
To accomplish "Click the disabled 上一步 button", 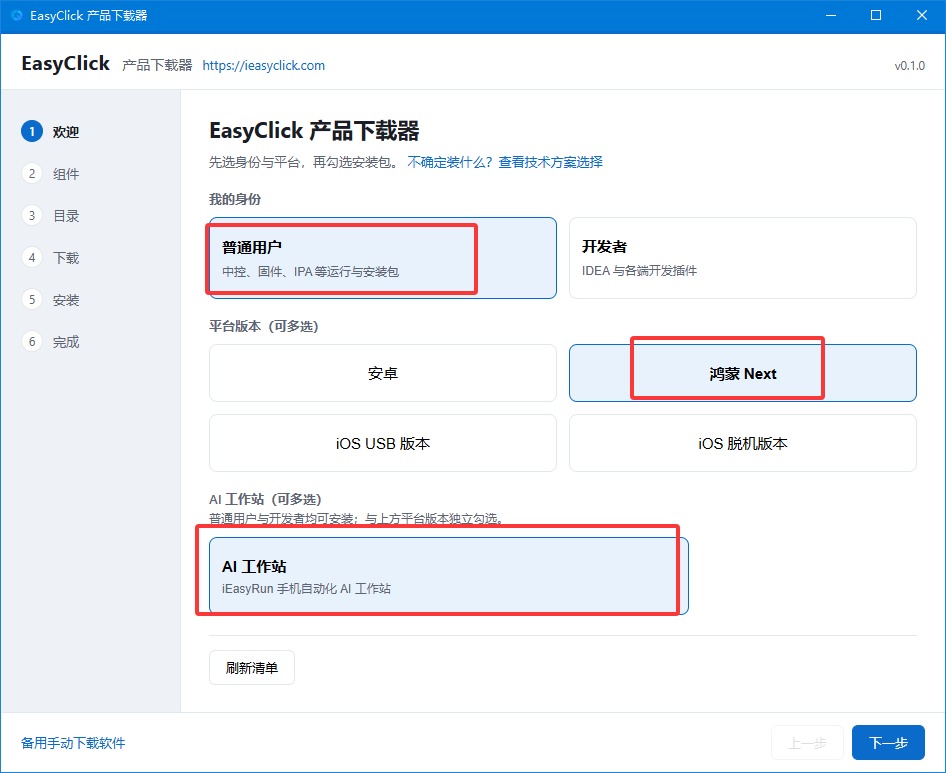I will 807,742.
